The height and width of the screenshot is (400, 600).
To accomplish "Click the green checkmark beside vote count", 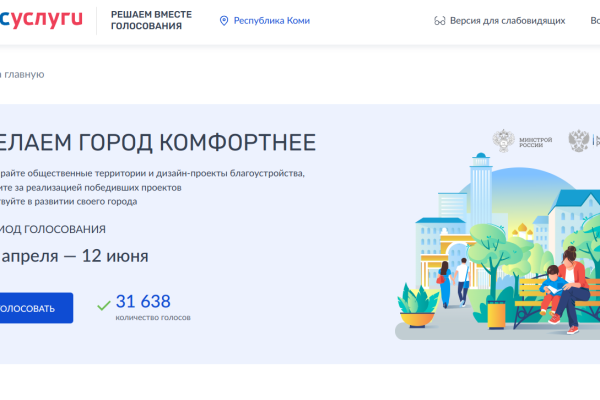I will point(104,304).
